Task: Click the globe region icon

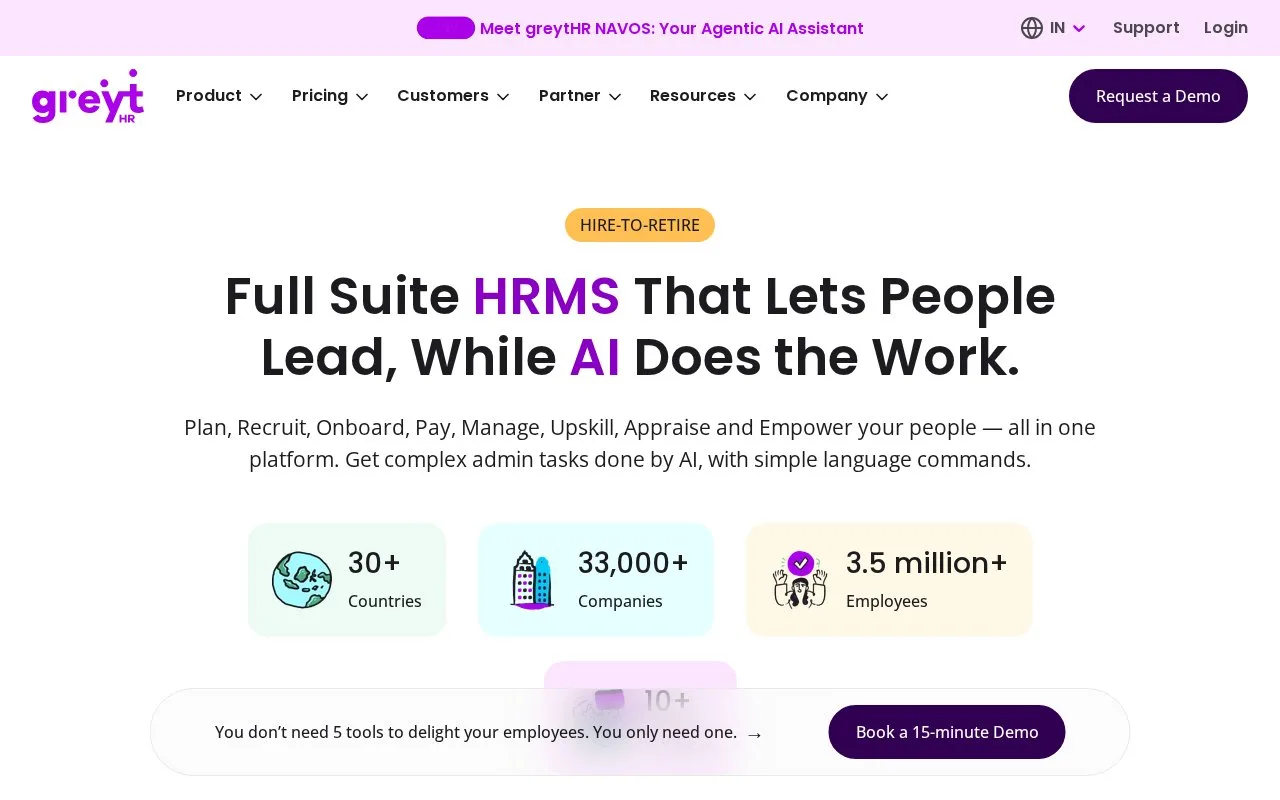Action: [x=1032, y=28]
